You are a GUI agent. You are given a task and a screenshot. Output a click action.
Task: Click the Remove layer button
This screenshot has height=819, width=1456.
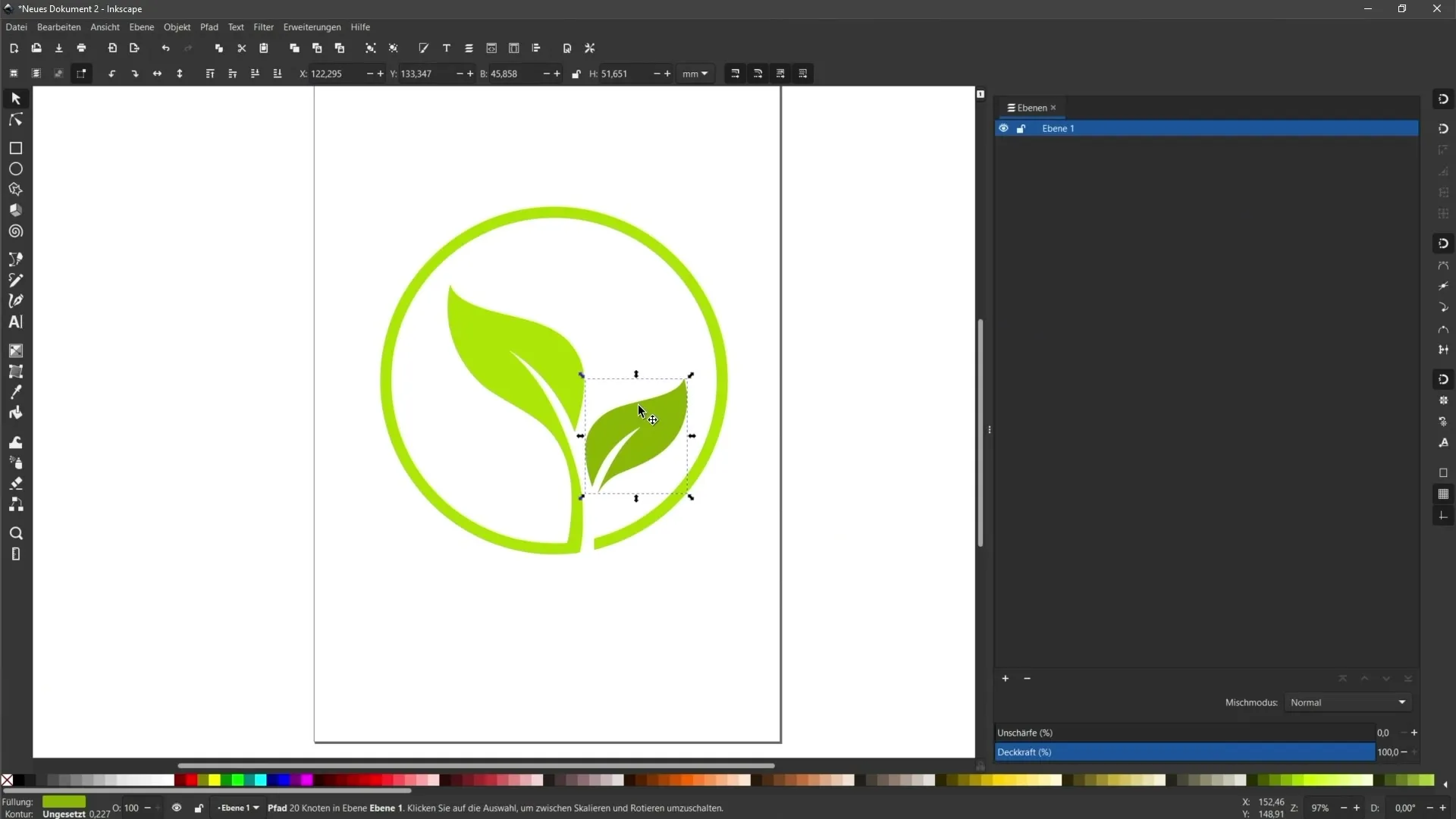pyautogui.click(x=1027, y=679)
